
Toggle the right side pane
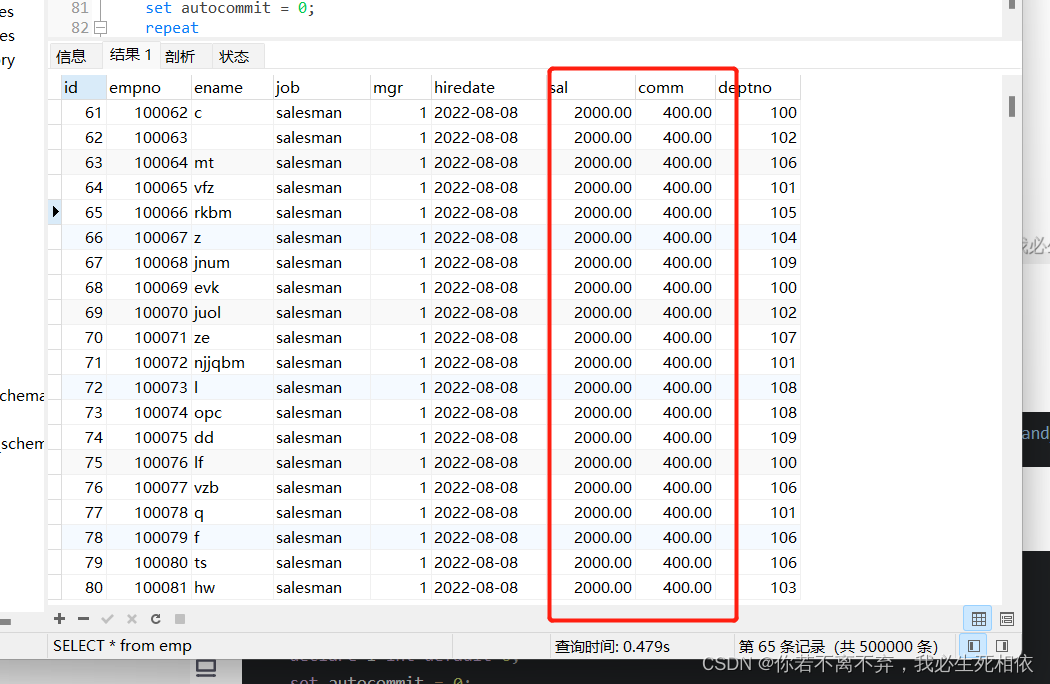(1002, 646)
